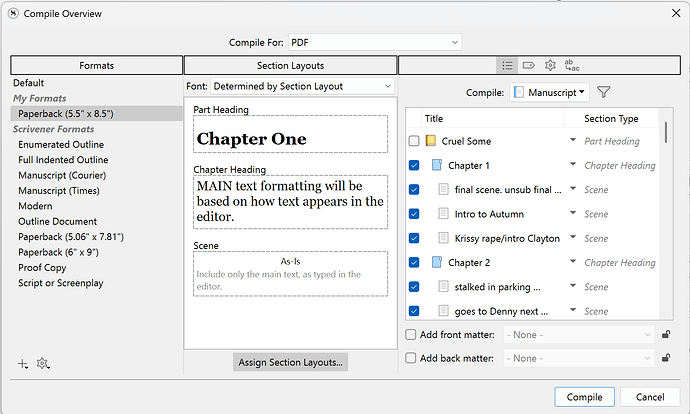The height and width of the screenshot is (414, 690).
Task: Select the Full Indented Outline format
Action: (63, 160)
